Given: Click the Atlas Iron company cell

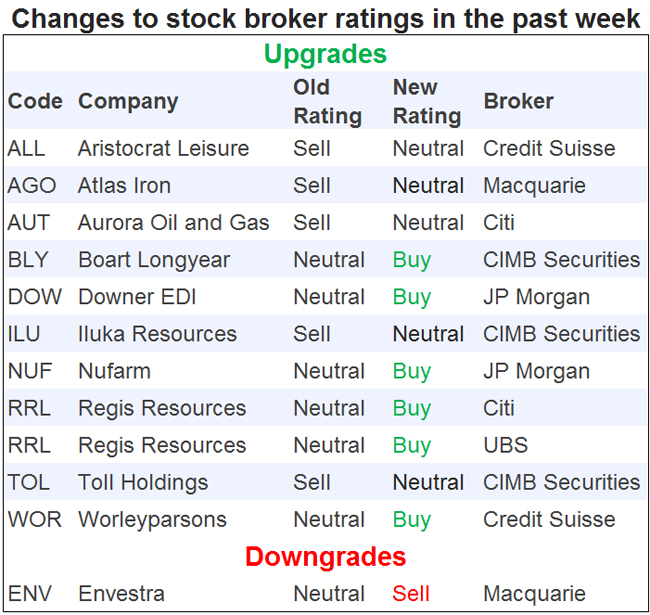Looking at the screenshot, I should click(x=124, y=185).
